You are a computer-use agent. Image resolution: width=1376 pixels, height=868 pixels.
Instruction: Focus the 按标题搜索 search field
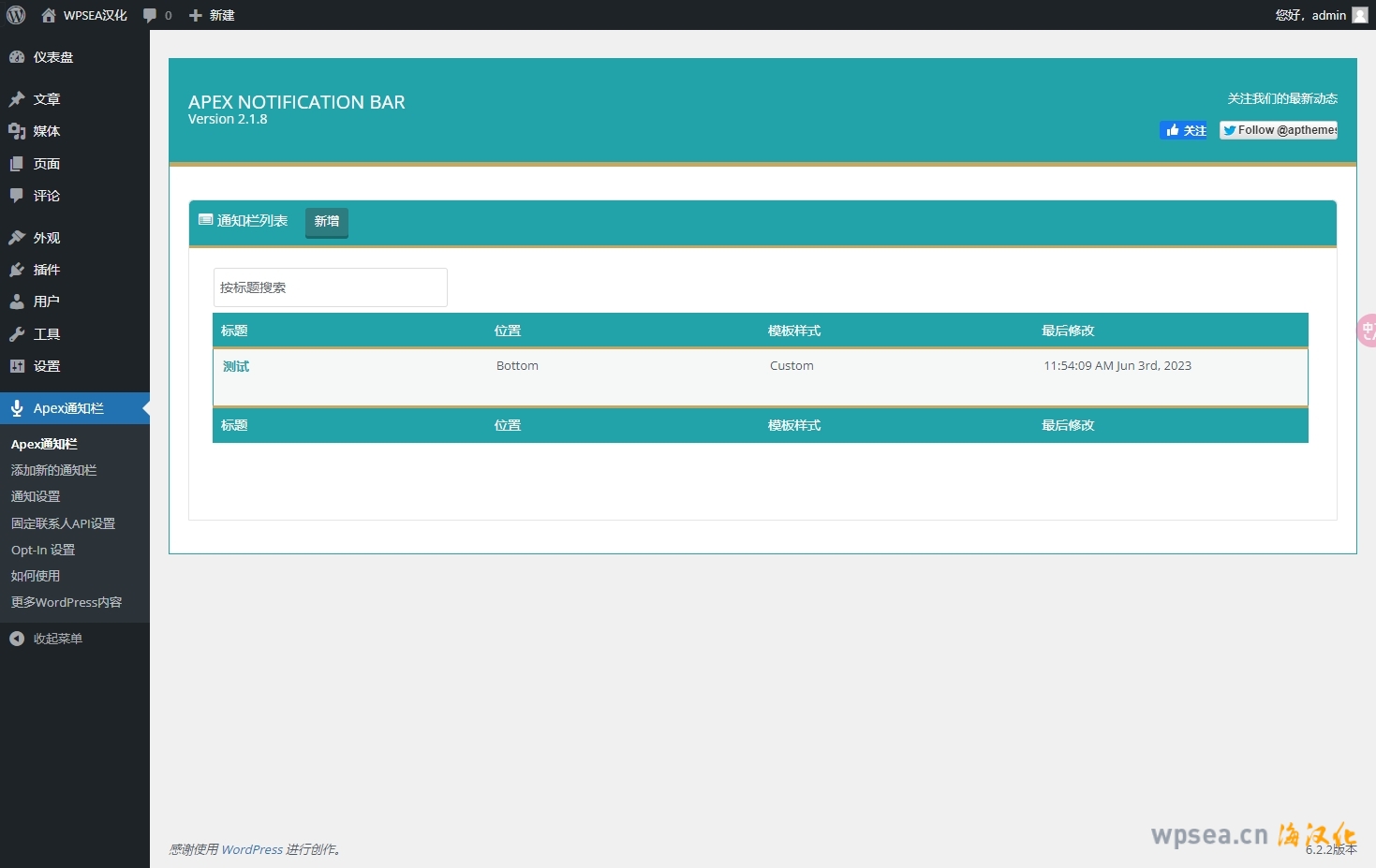click(x=330, y=287)
